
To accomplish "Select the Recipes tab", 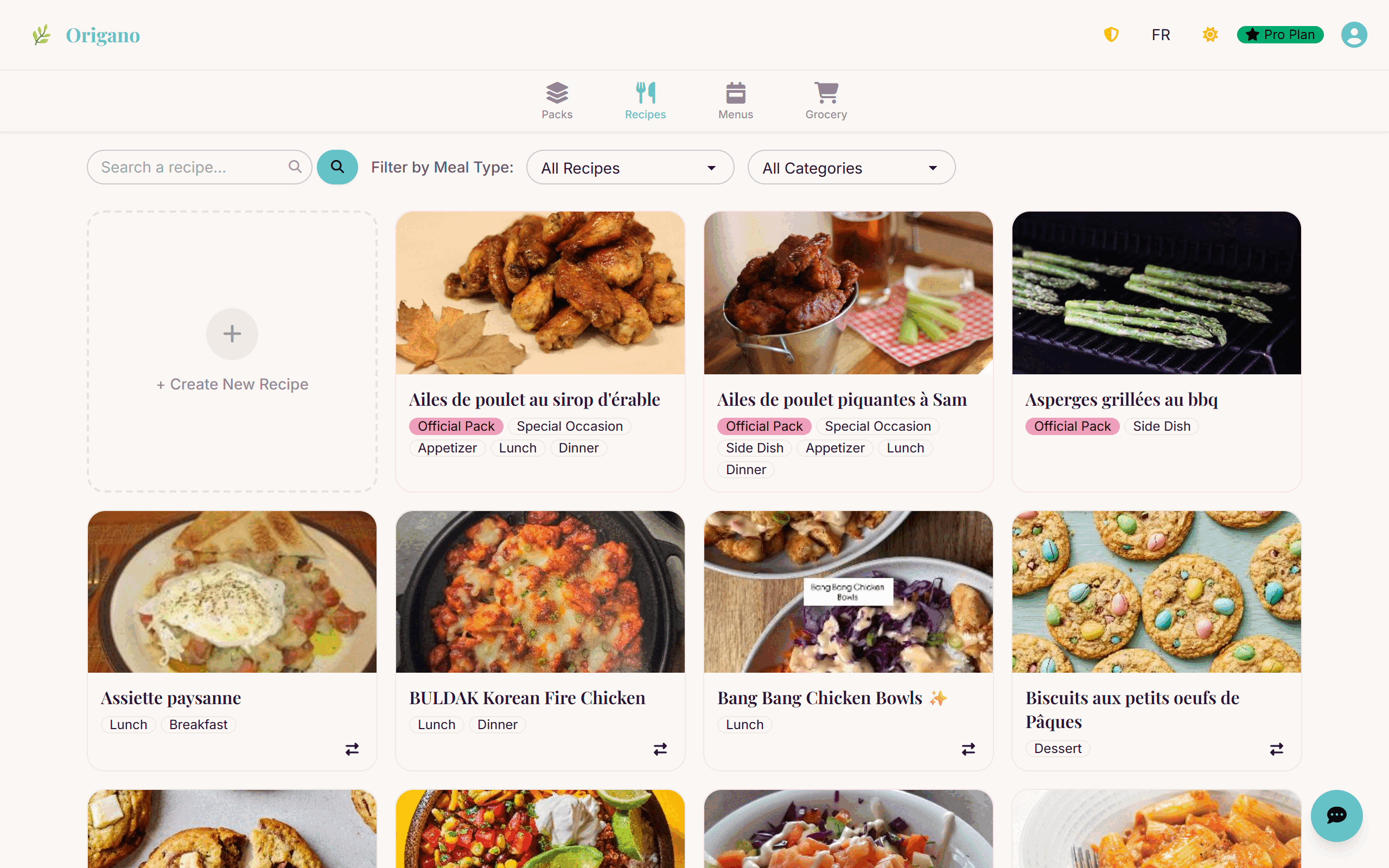I will 645,100.
